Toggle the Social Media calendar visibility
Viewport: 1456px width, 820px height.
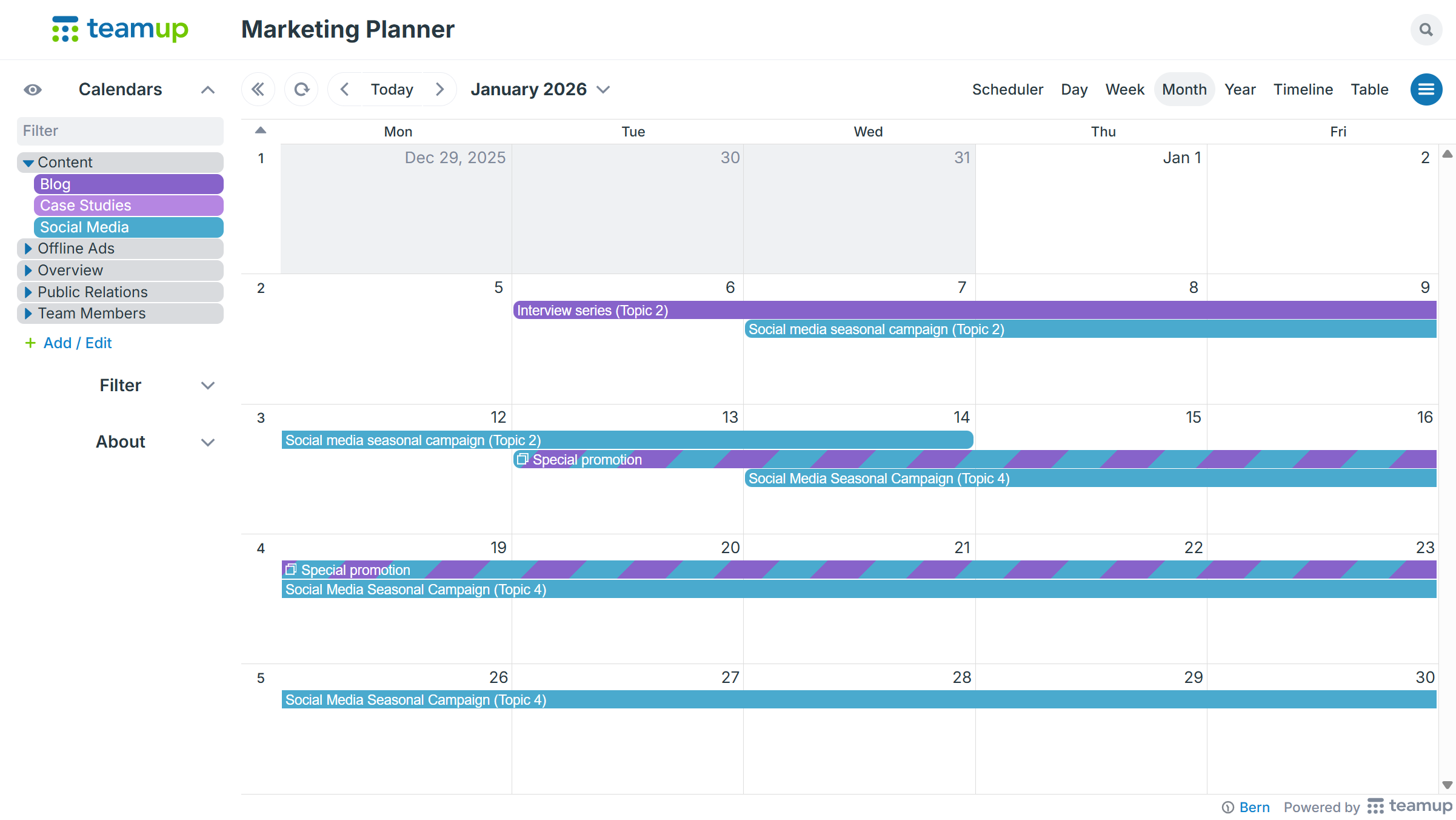pos(129,227)
